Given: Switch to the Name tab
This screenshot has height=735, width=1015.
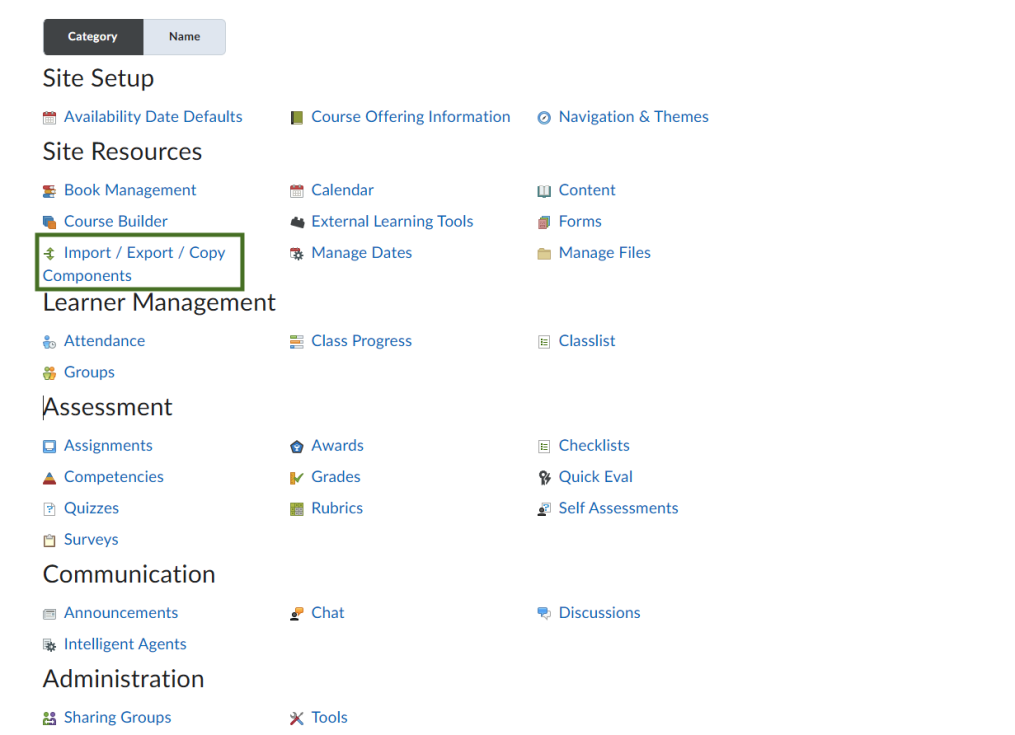Looking at the screenshot, I should (x=184, y=37).
